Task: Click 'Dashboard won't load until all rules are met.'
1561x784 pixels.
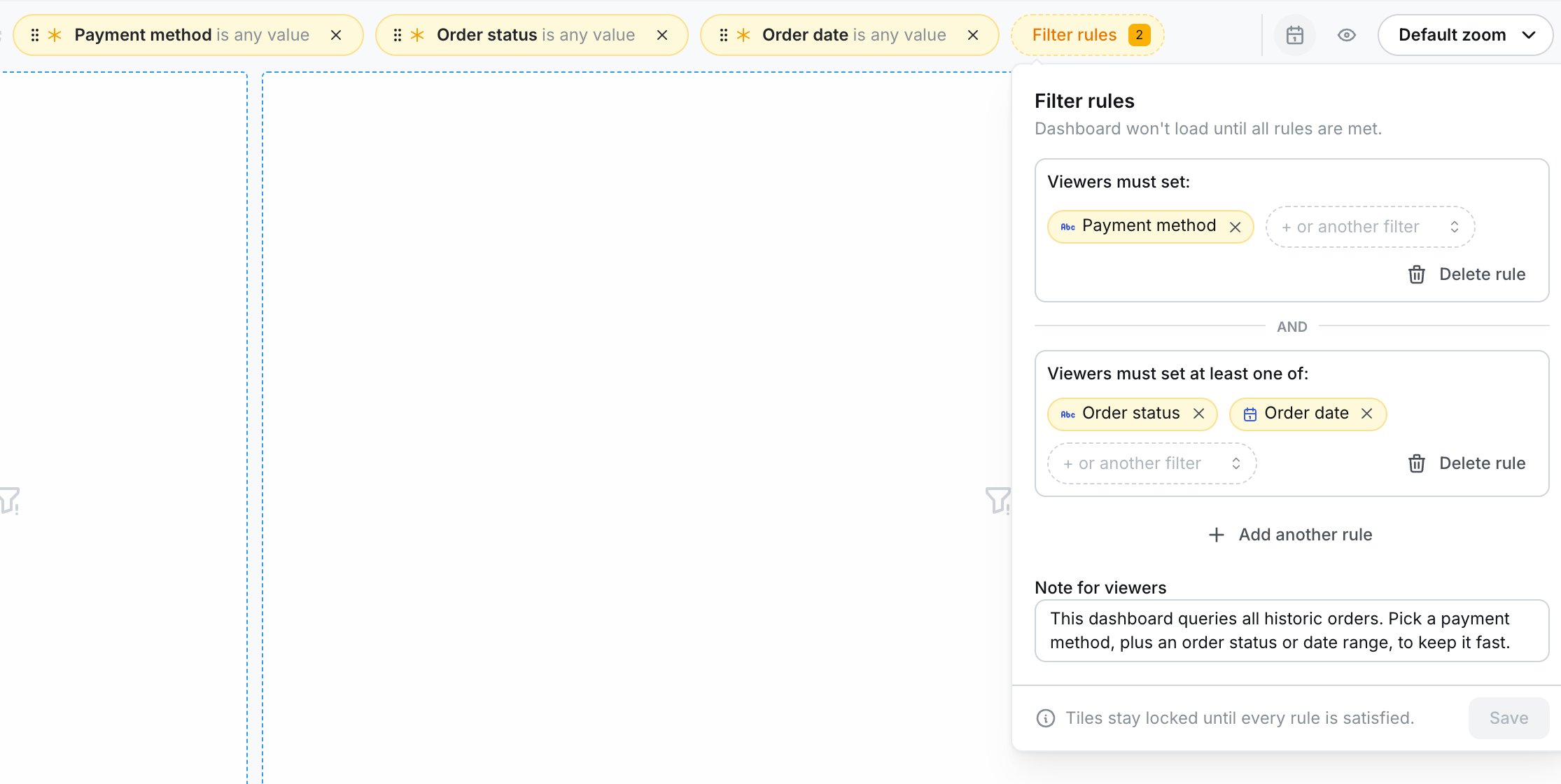Action: pyautogui.click(x=1208, y=129)
